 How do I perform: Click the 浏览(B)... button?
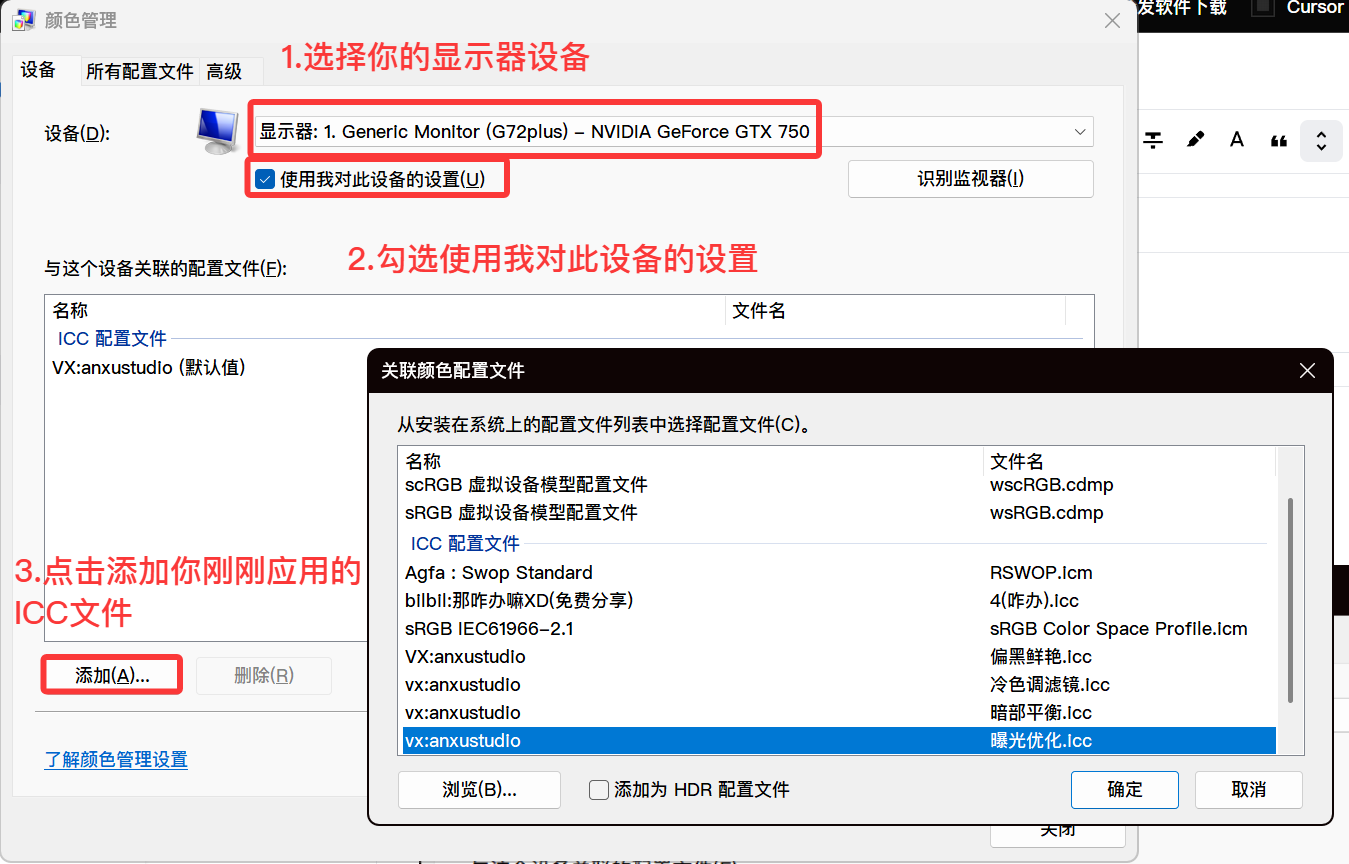[479, 789]
